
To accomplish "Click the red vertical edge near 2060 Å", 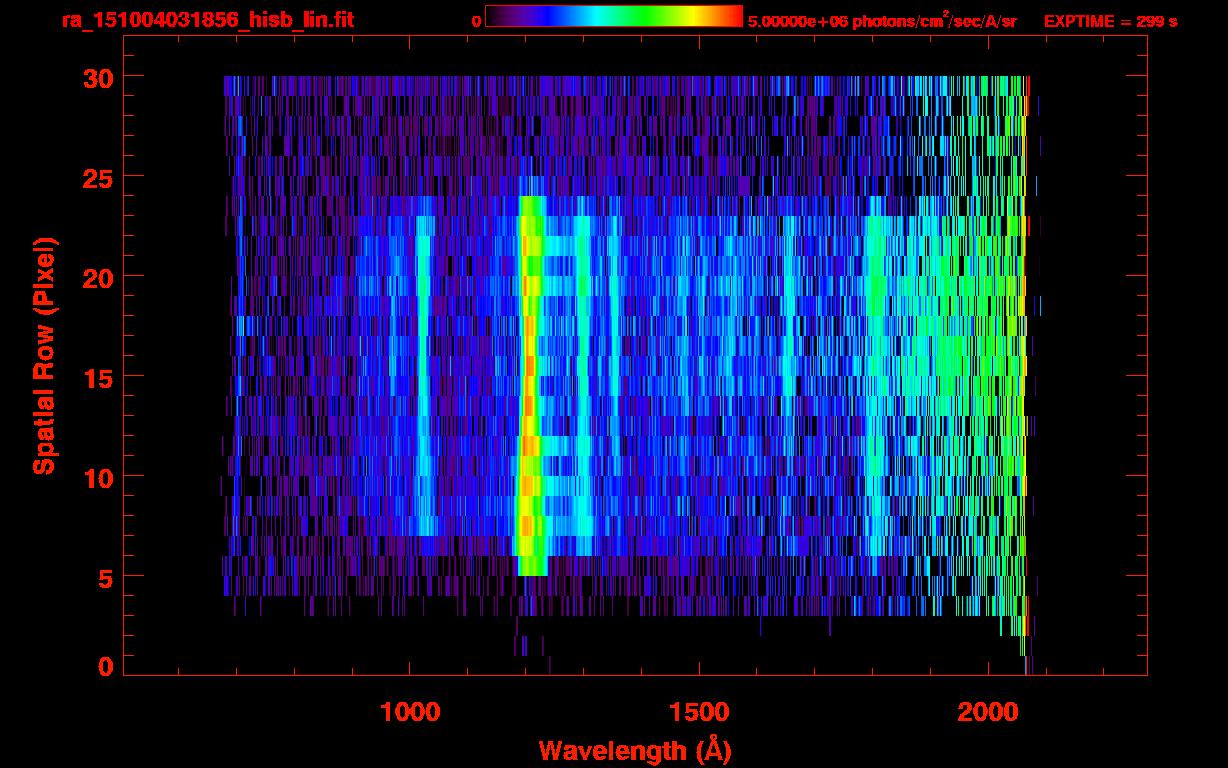I will [x=1027, y=300].
